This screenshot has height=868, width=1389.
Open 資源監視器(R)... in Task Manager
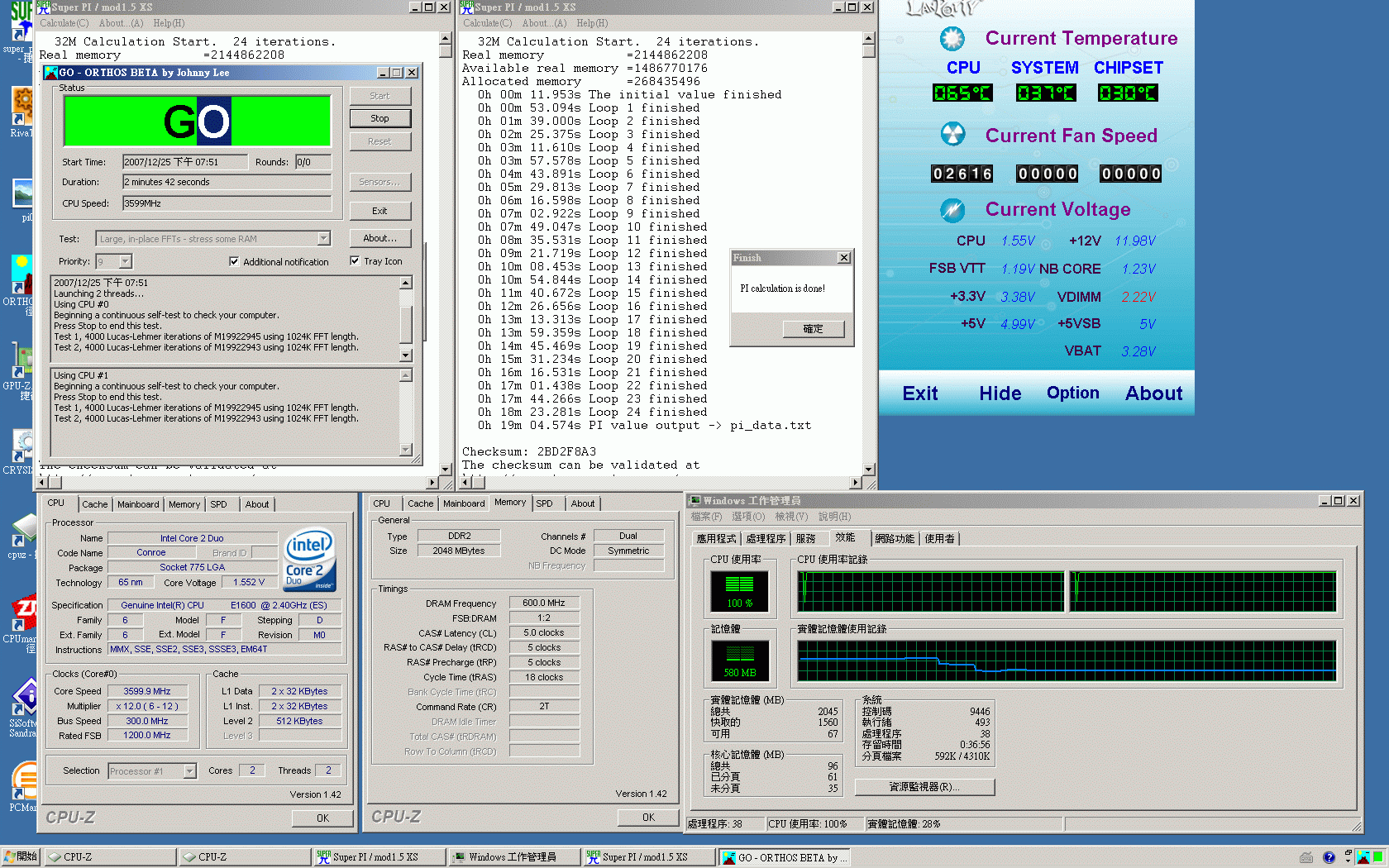pyautogui.click(x=924, y=787)
